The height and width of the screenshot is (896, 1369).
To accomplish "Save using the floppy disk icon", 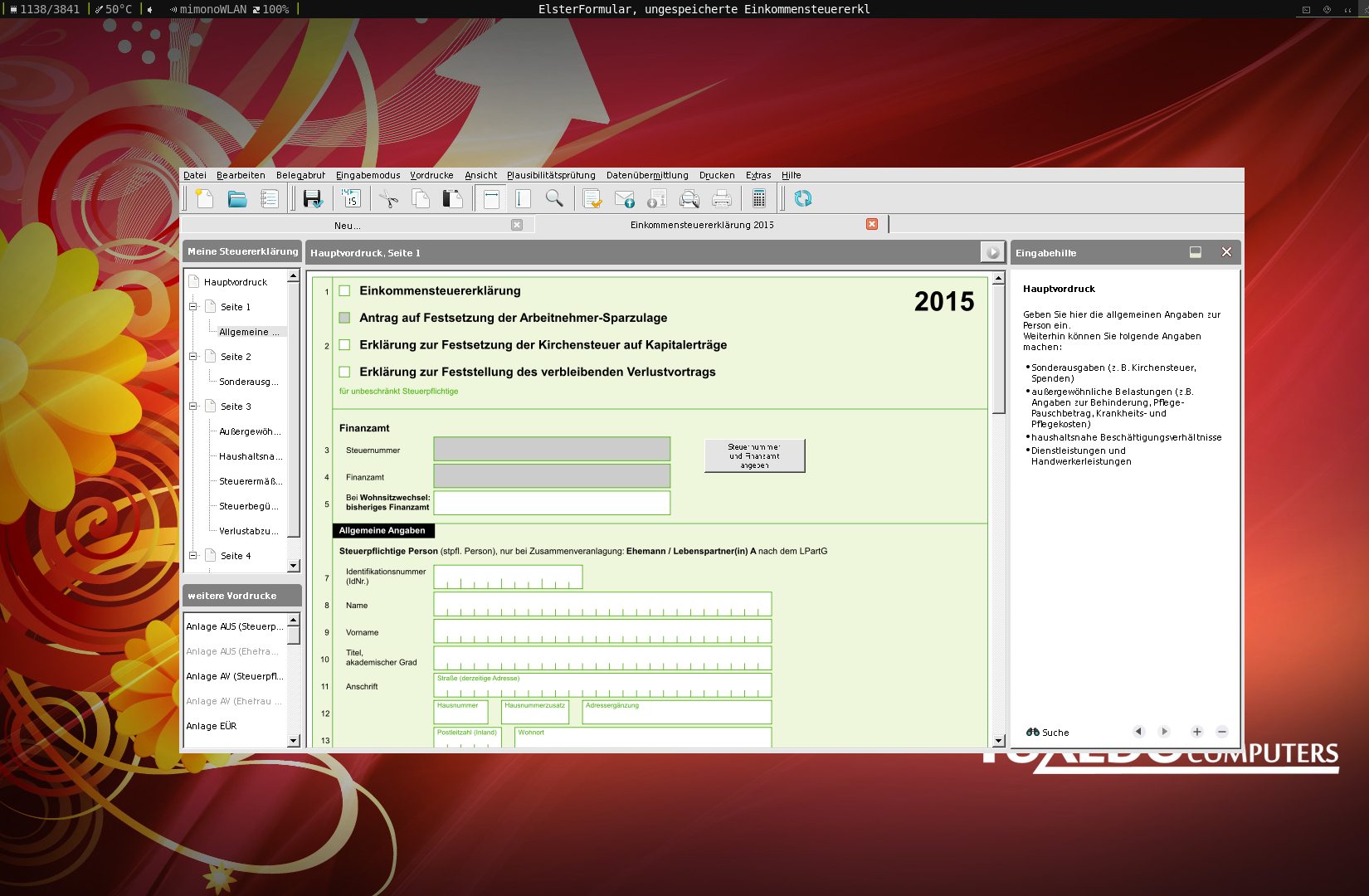I will [312, 198].
